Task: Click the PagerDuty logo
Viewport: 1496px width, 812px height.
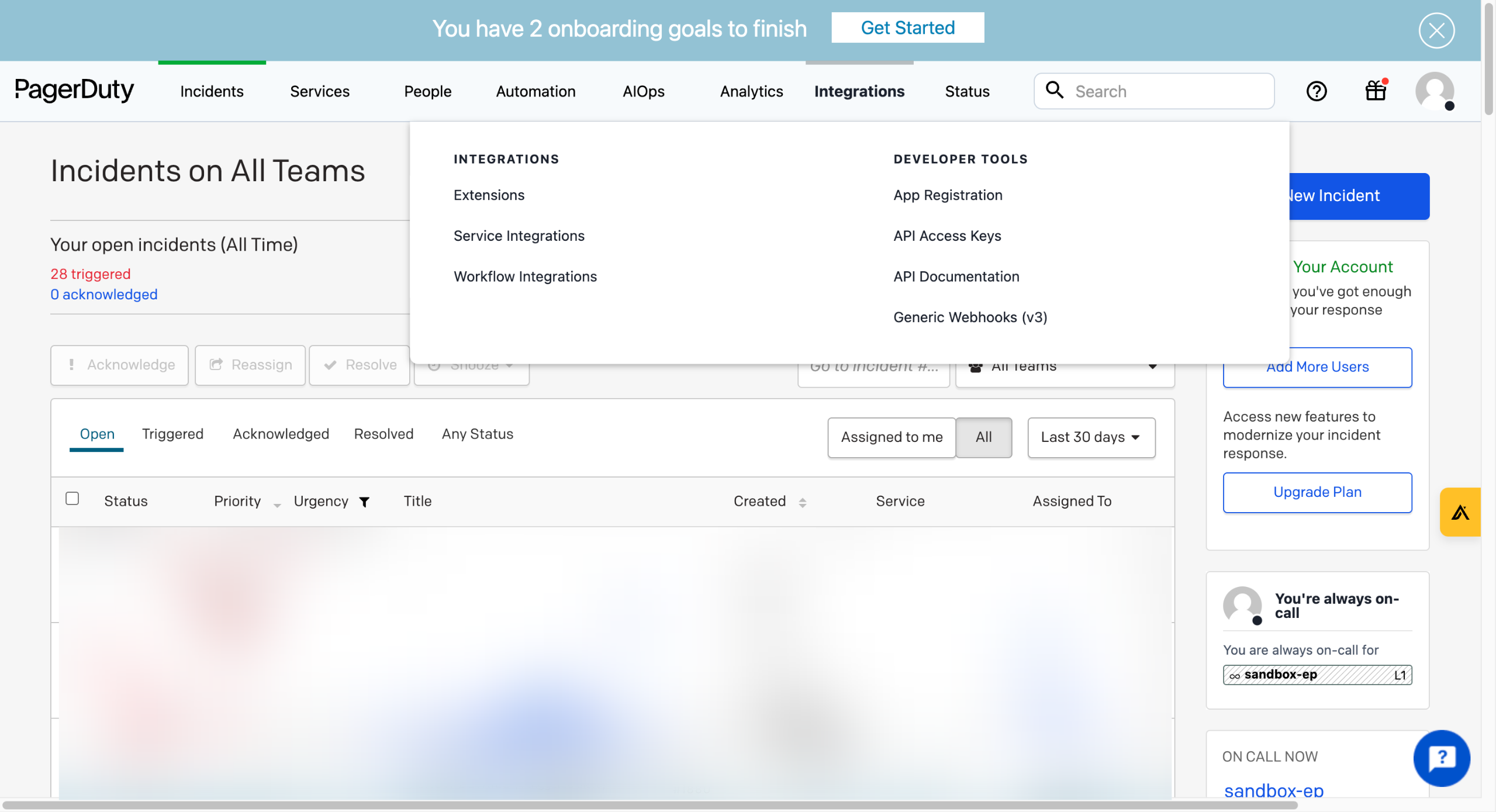Action: [x=74, y=91]
